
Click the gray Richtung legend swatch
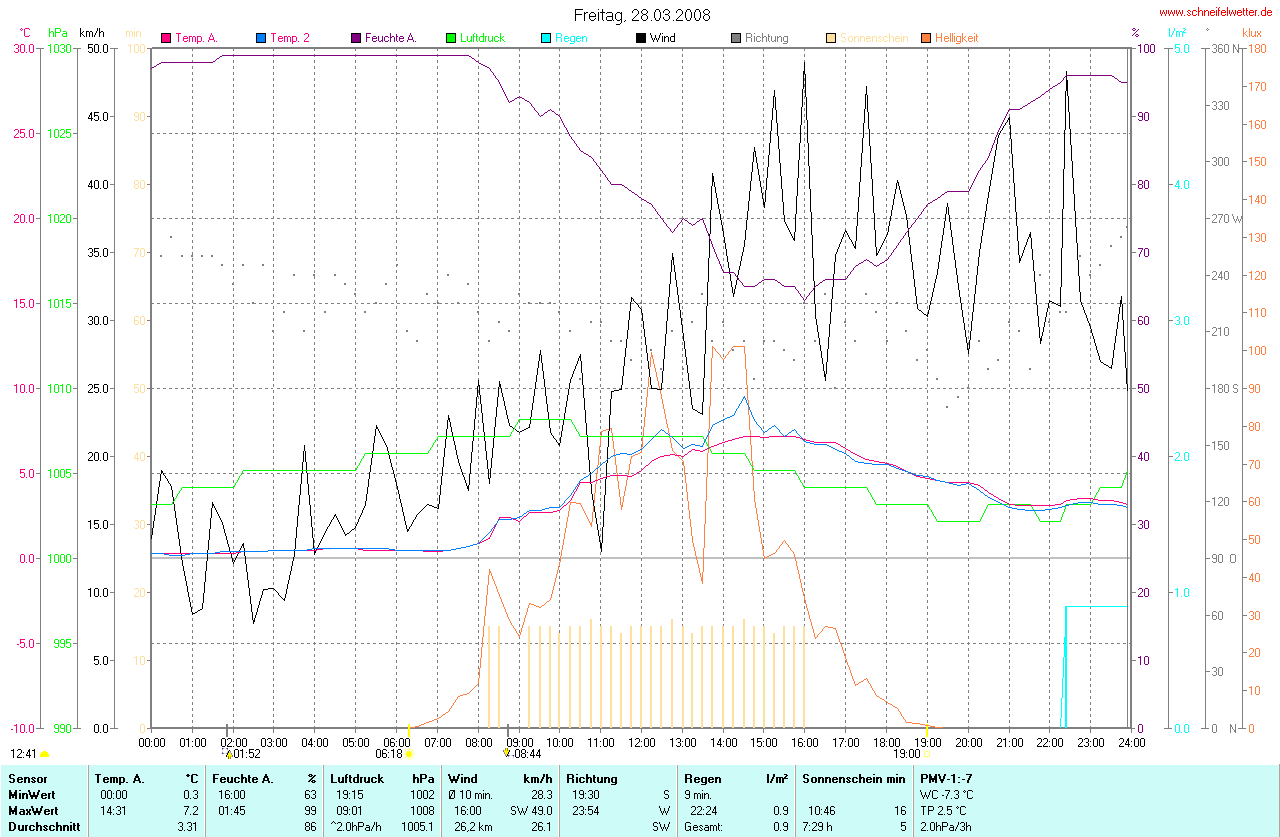[735, 38]
